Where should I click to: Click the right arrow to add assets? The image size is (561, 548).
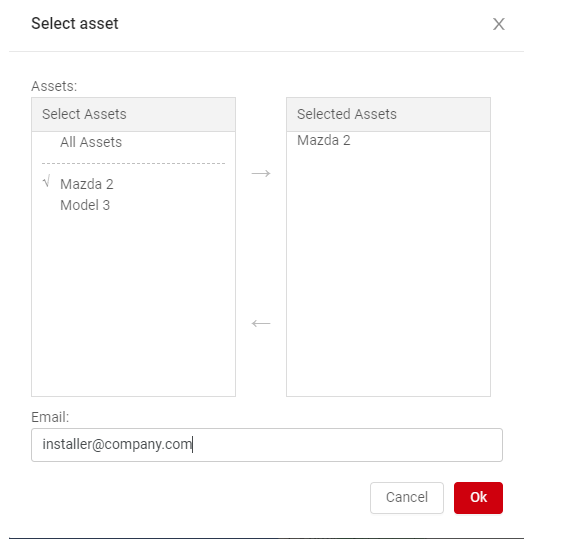(x=261, y=173)
